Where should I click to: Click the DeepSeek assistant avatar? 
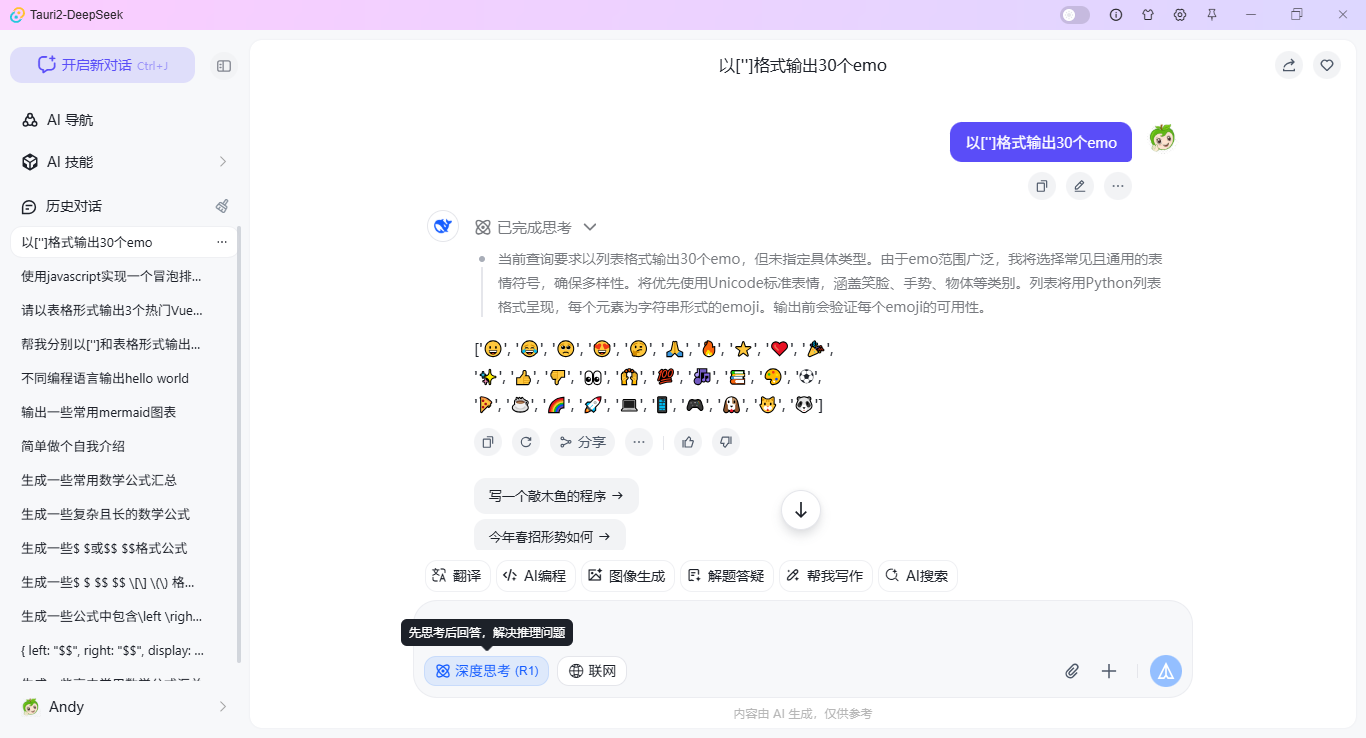pos(443,226)
